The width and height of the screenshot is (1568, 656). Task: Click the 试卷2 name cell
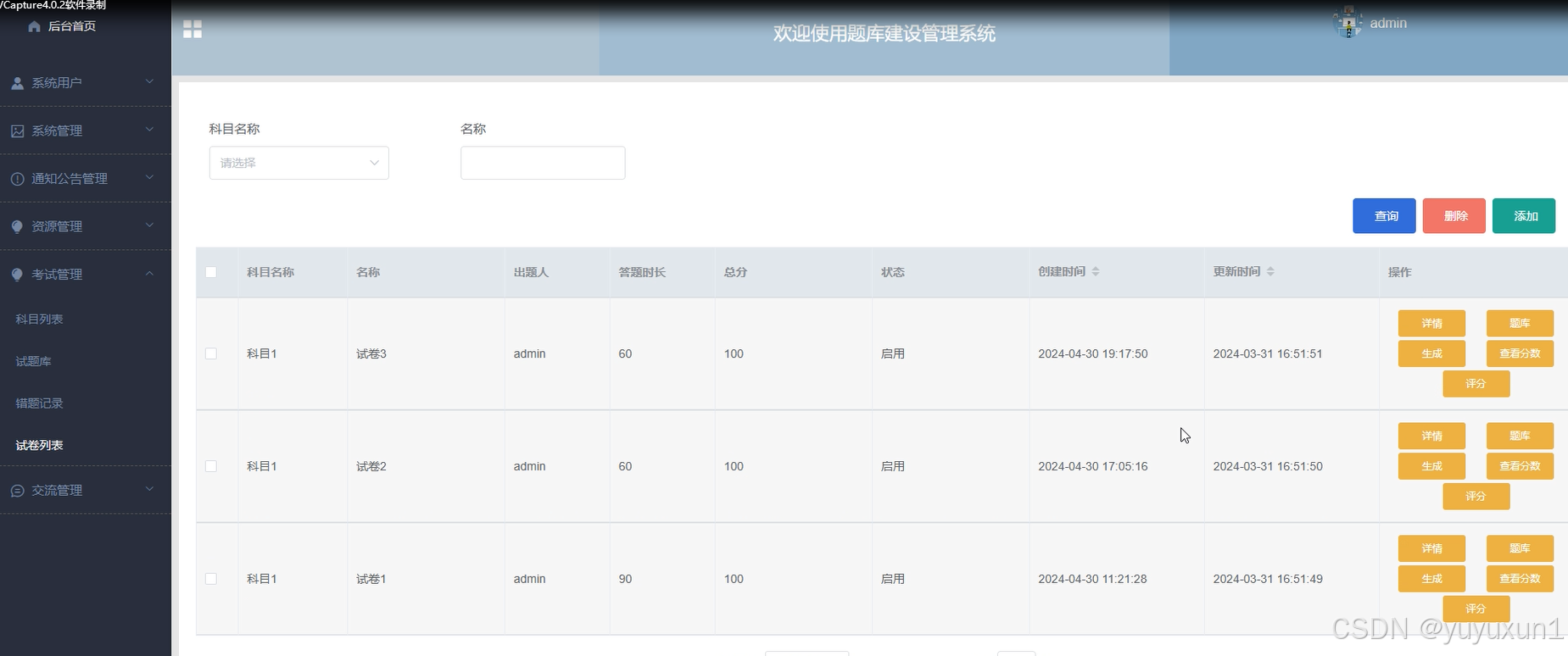coord(371,466)
